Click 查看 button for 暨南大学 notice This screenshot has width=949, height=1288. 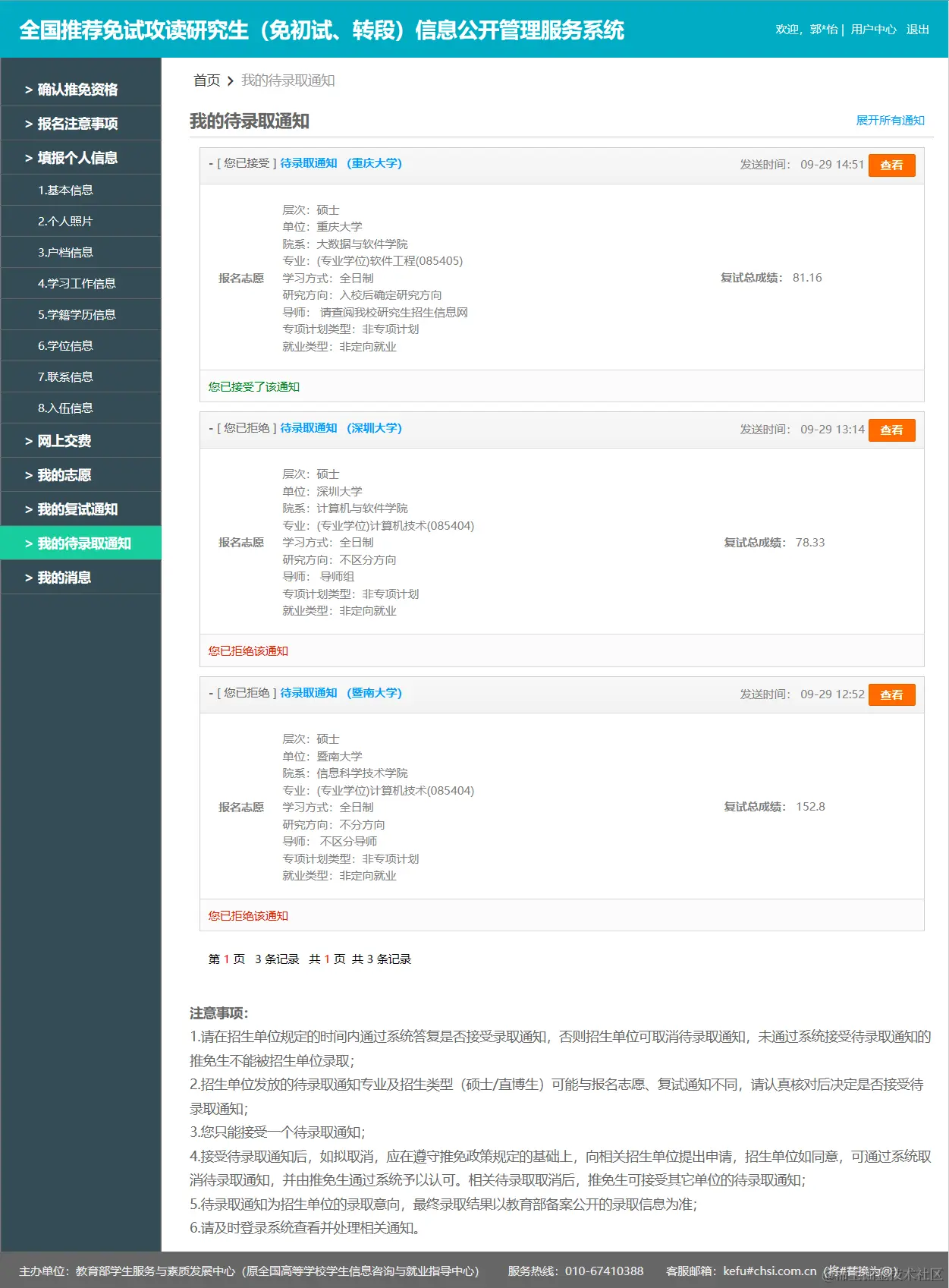(891, 695)
